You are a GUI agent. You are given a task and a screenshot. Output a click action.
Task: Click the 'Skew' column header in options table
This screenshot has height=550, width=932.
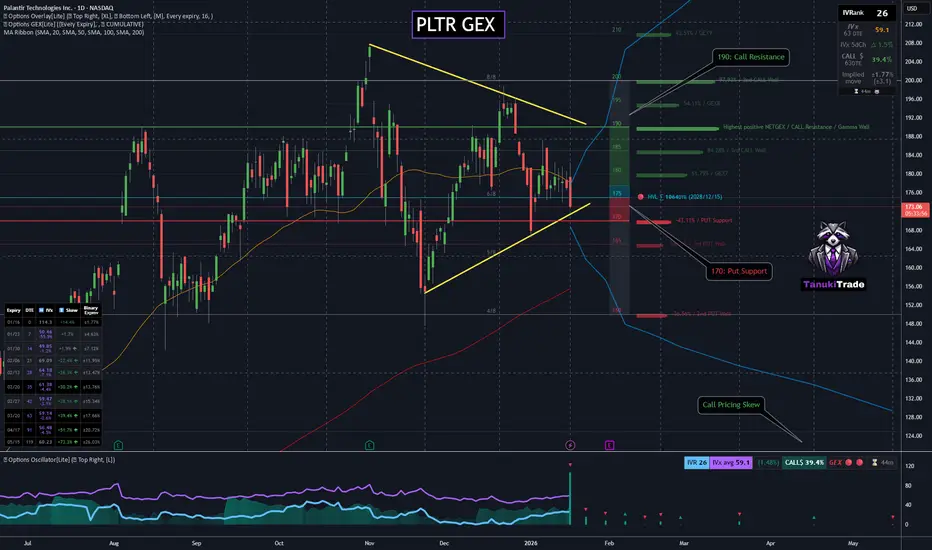[x=69, y=310]
